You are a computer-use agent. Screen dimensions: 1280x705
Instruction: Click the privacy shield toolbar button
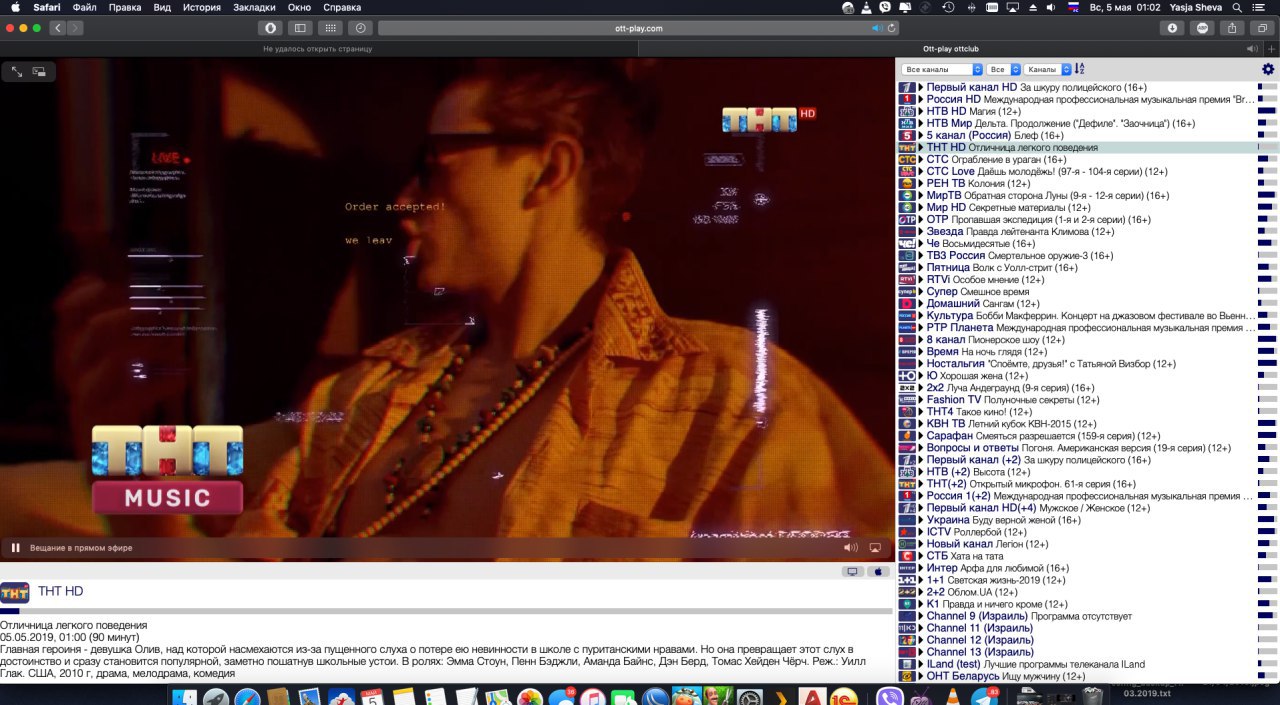(269, 28)
